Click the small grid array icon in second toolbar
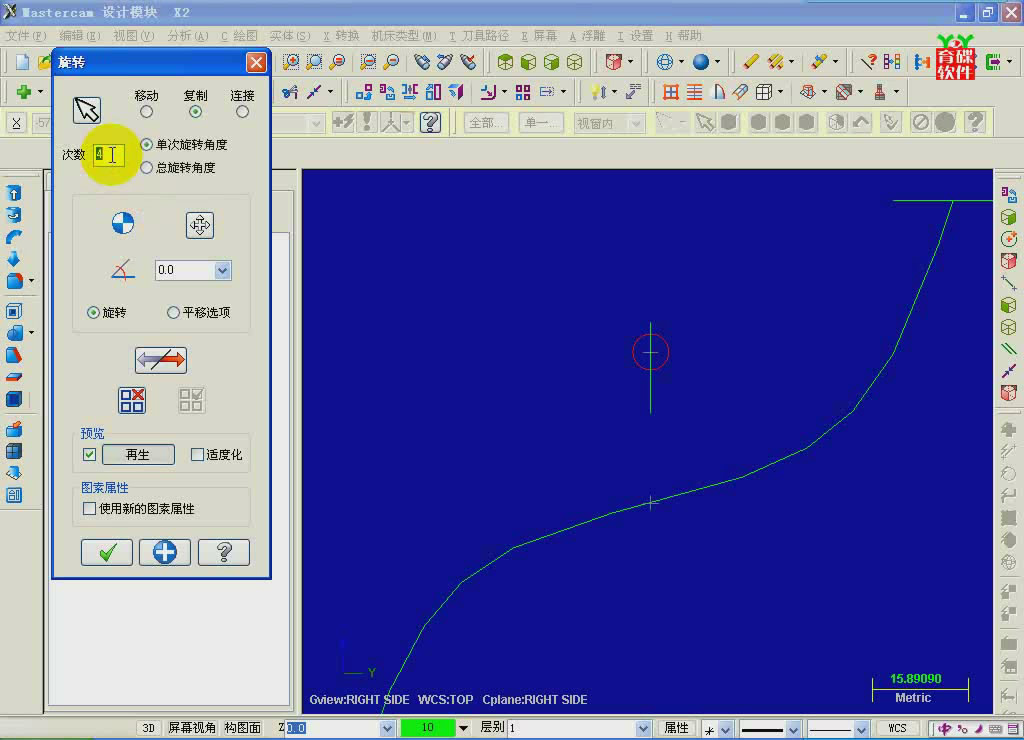 pos(522,92)
